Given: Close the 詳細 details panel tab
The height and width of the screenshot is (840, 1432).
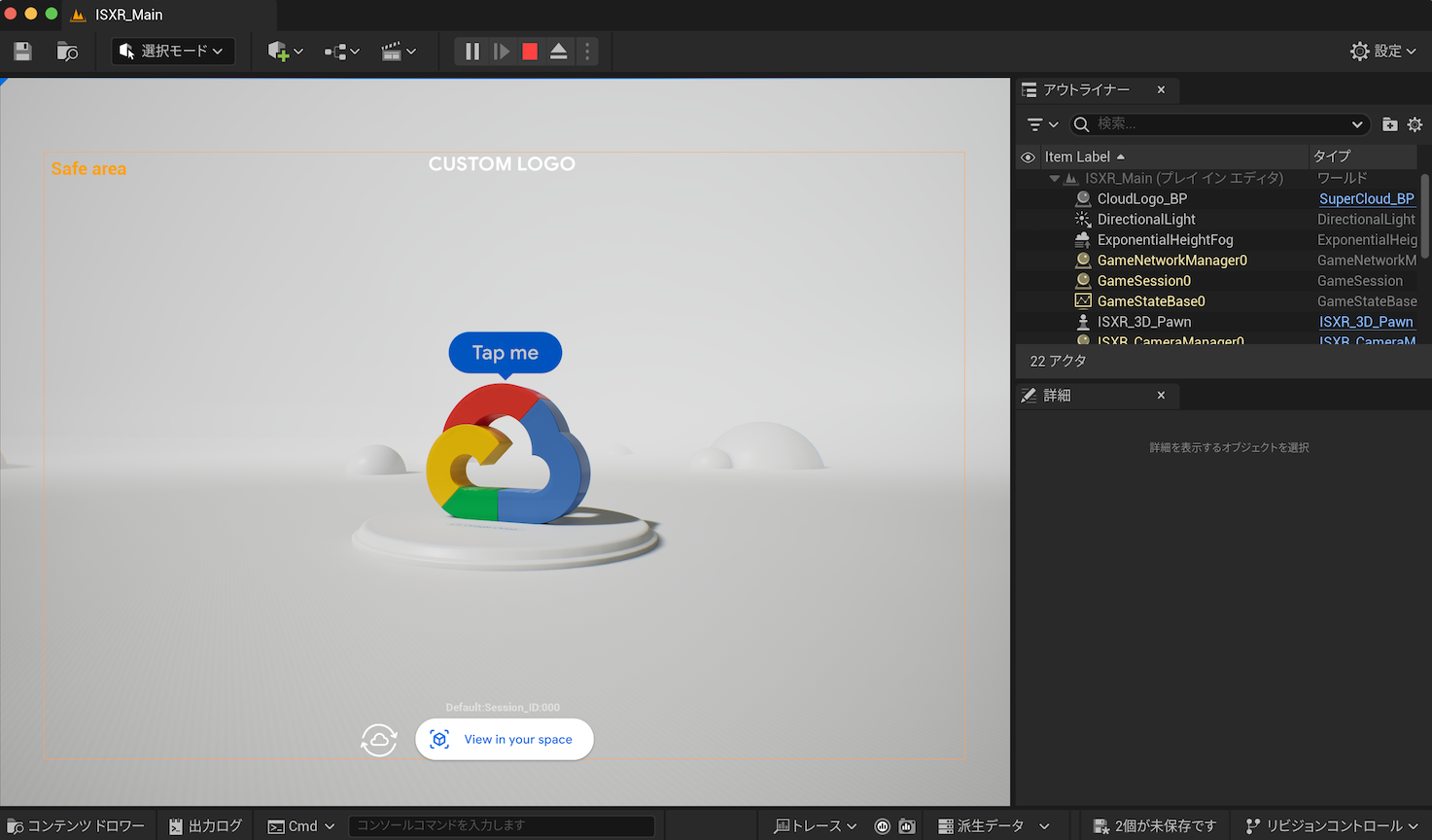Looking at the screenshot, I should coord(1161,395).
